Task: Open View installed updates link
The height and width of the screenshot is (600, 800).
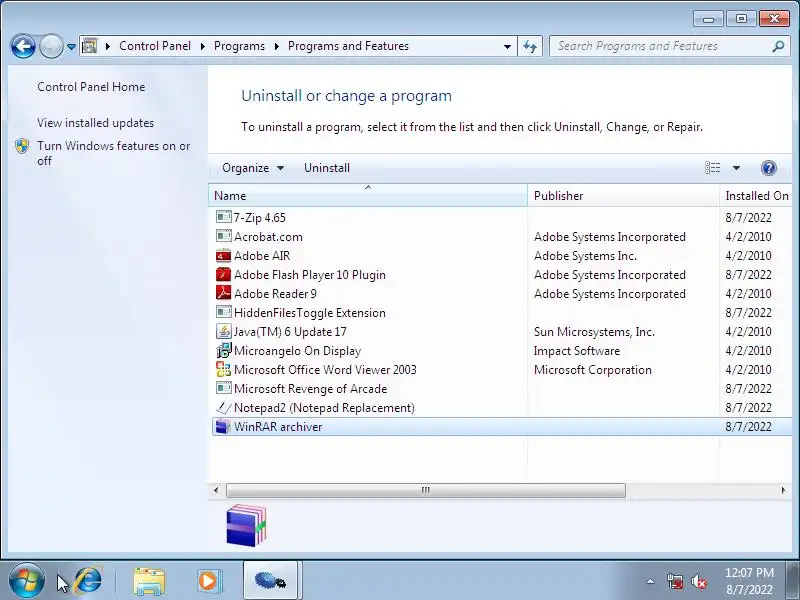Action: click(95, 123)
